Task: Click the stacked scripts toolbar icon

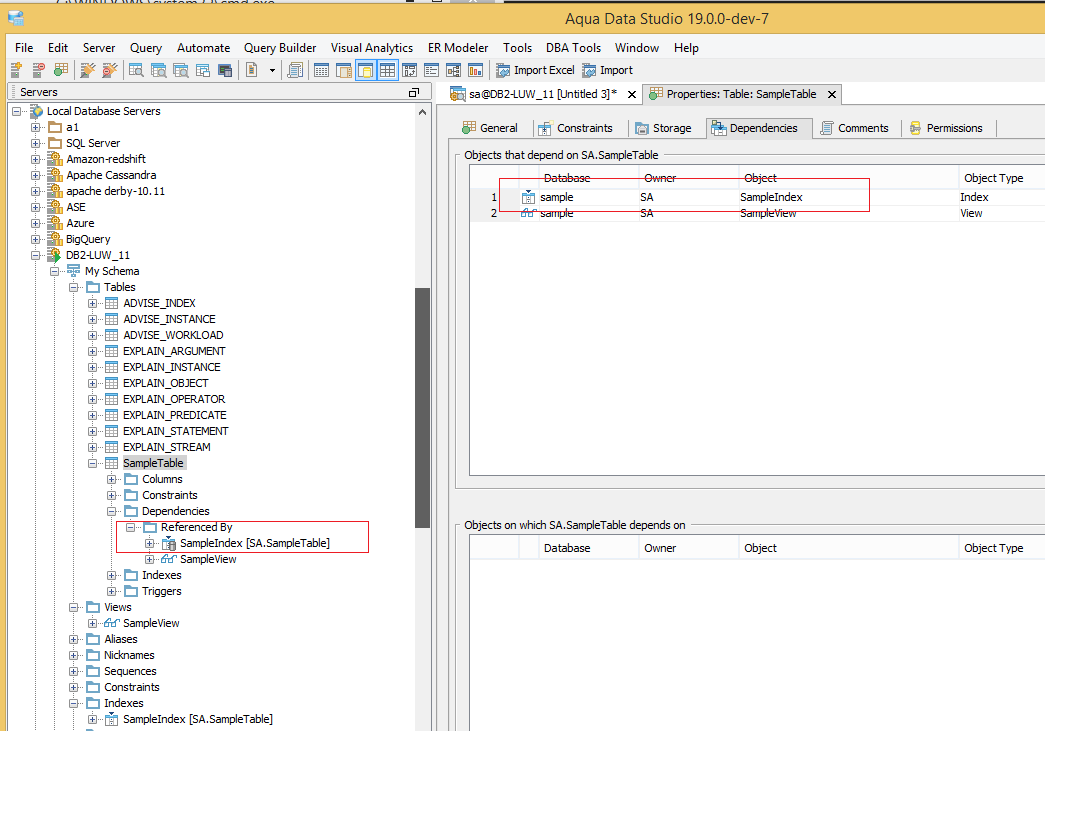Action: (x=295, y=70)
